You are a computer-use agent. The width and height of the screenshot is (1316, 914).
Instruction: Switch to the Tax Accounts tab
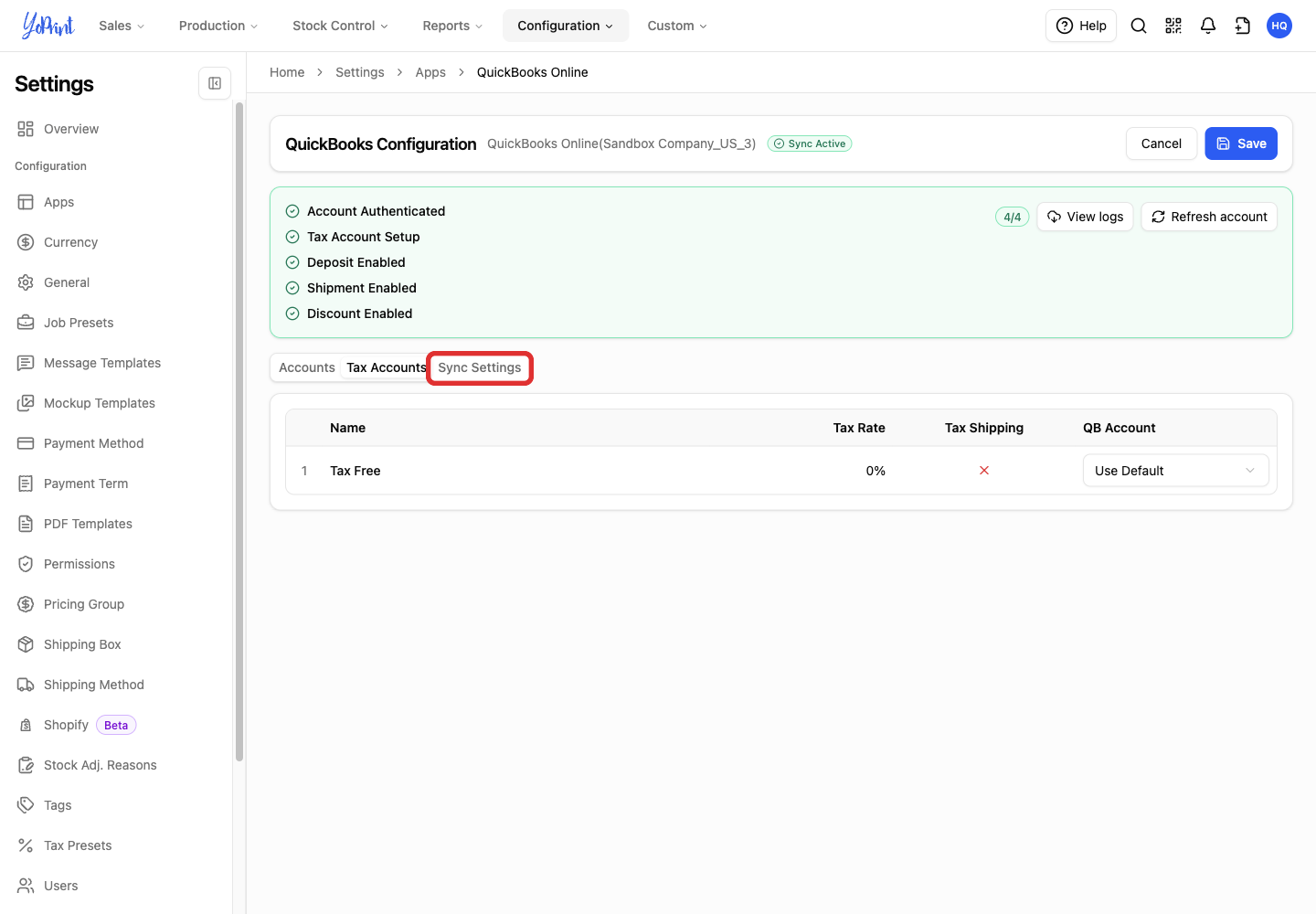386,367
